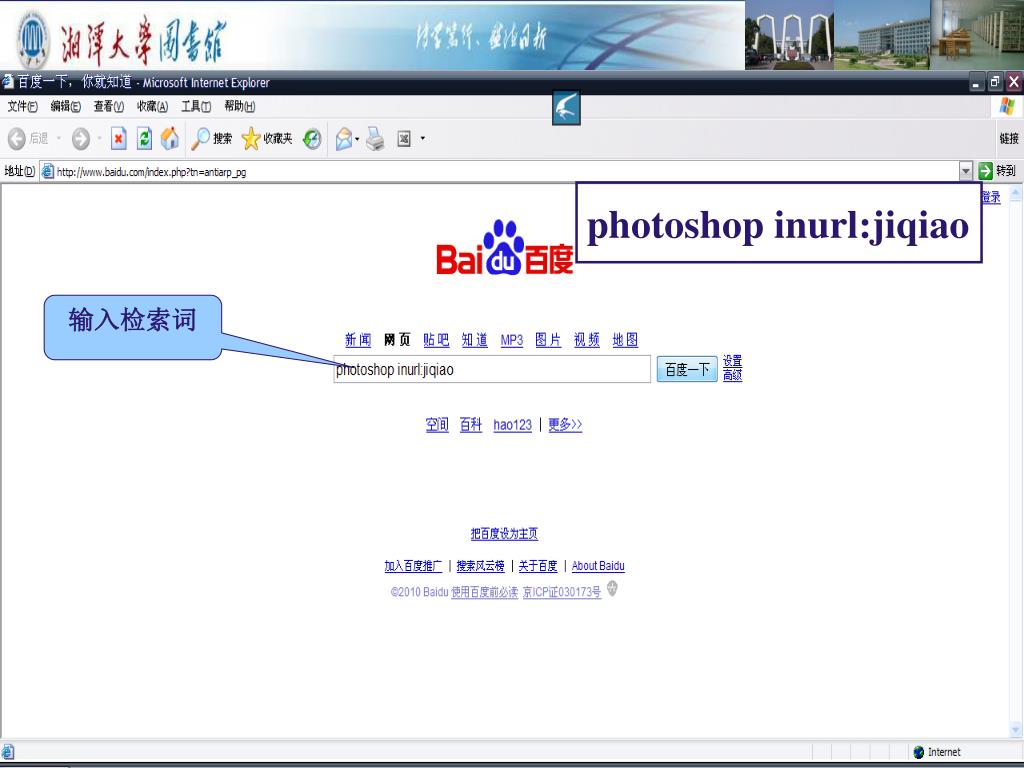Image resolution: width=1024 pixels, height=768 pixels.
Task: Switch to the 图片 search tab
Action: click(548, 340)
